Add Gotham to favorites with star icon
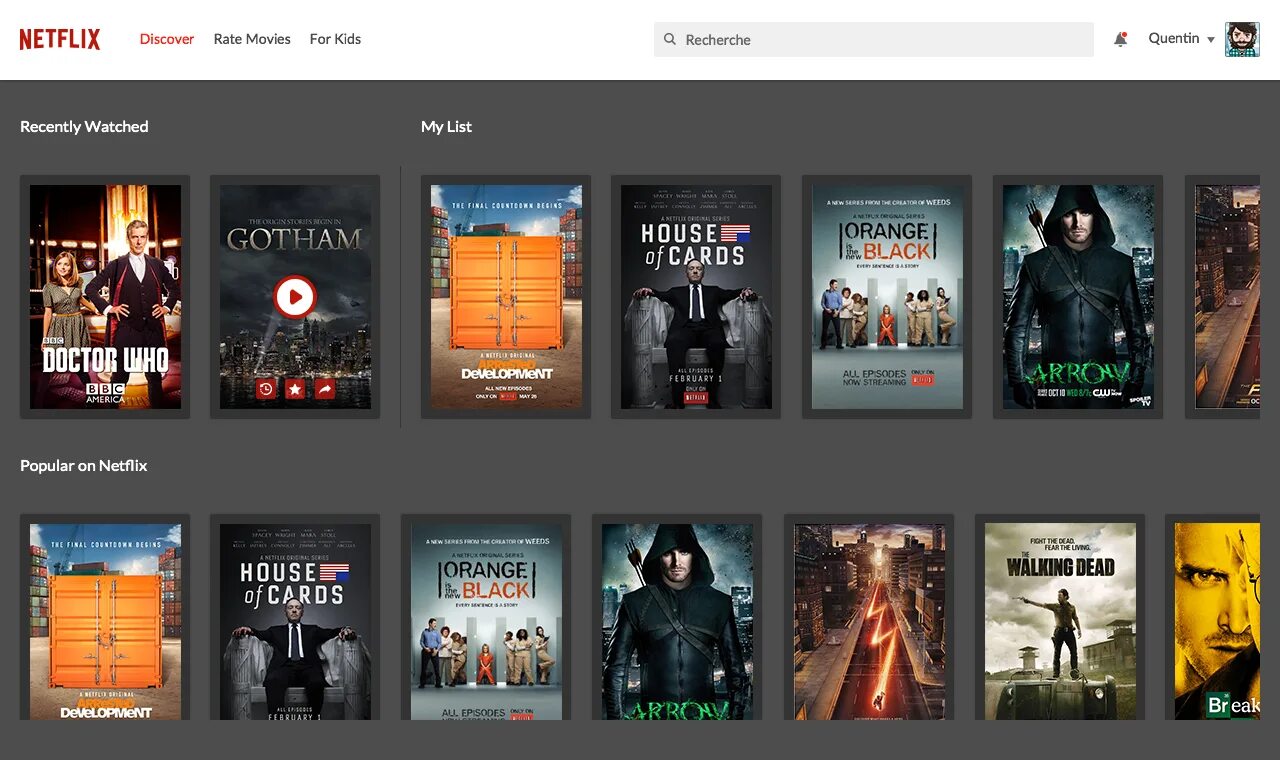This screenshot has height=760, width=1280. (295, 389)
